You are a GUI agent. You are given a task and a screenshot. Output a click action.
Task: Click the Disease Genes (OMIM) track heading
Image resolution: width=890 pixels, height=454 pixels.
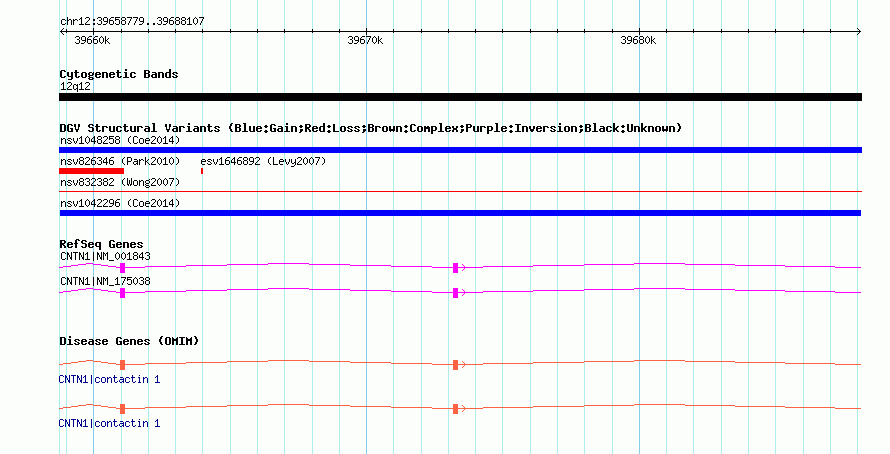point(129,341)
